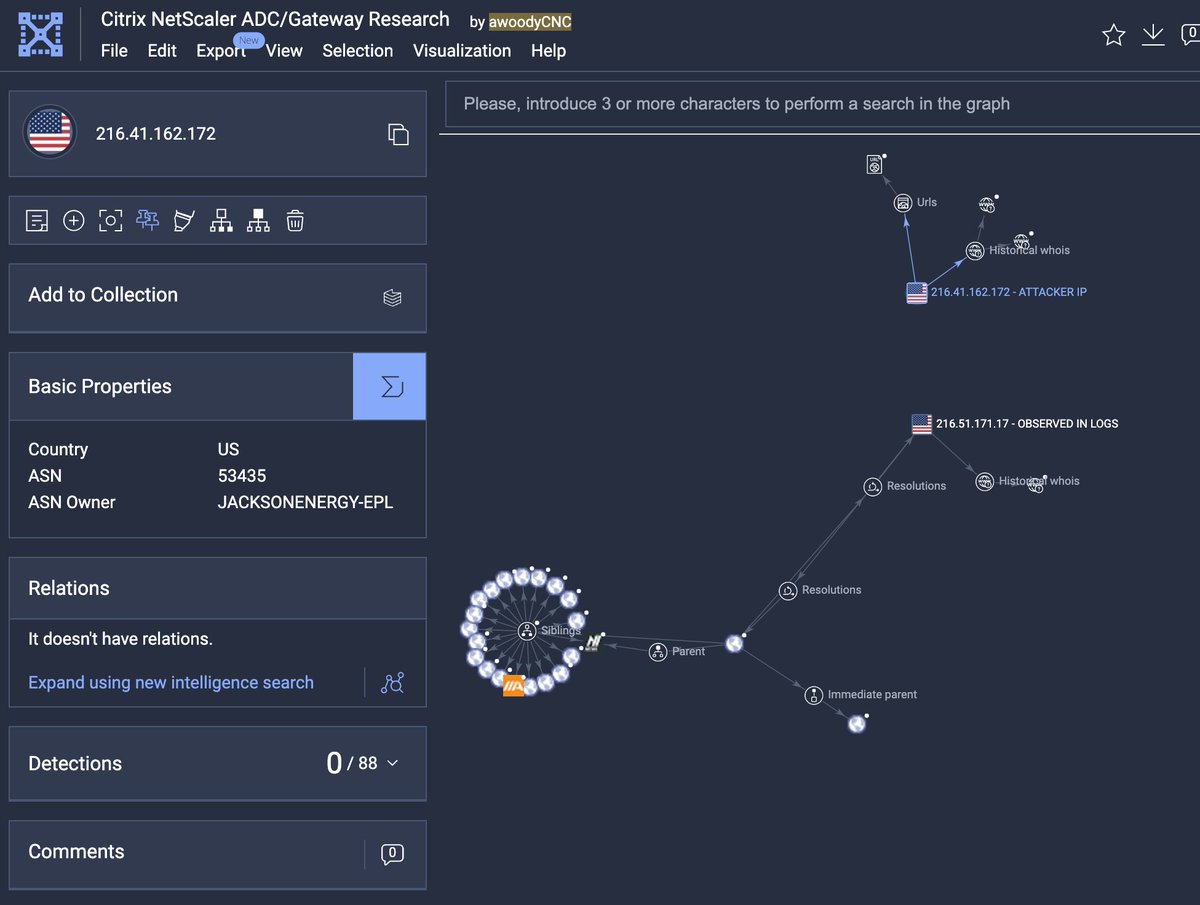
Task: Select the upper Resolutions node near observed IP
Action: point(873,487)
